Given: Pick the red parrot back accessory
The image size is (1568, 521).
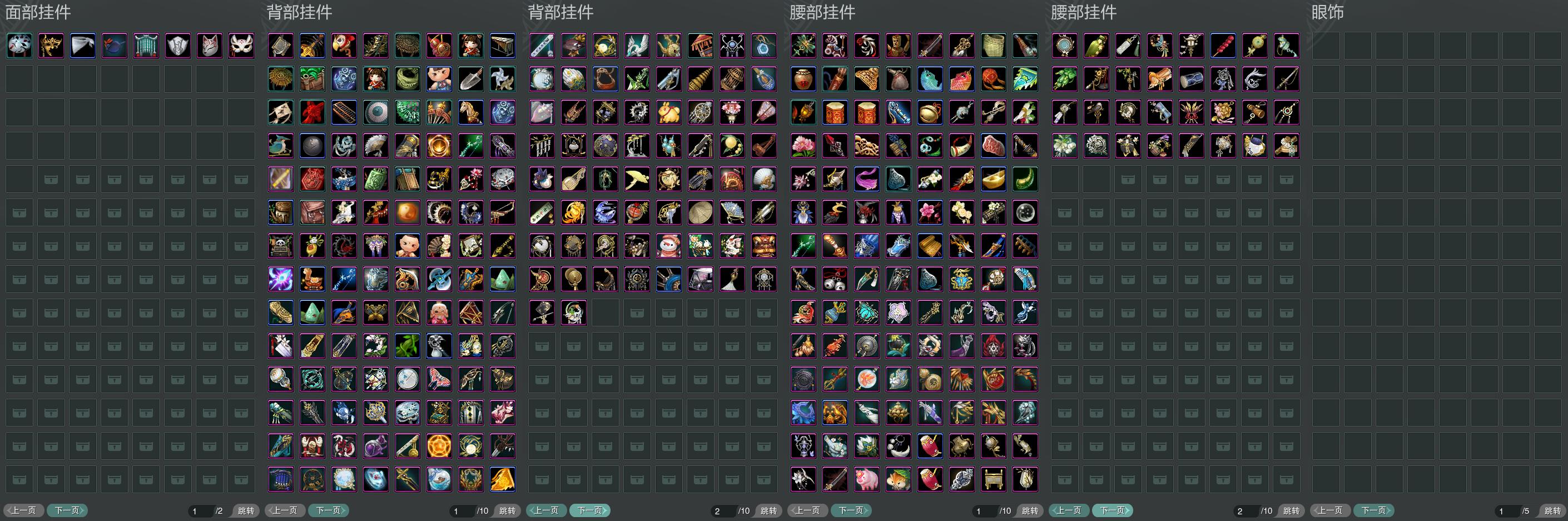Looking at the screenshot, I should pyautogui.click(x=345, y=46).
